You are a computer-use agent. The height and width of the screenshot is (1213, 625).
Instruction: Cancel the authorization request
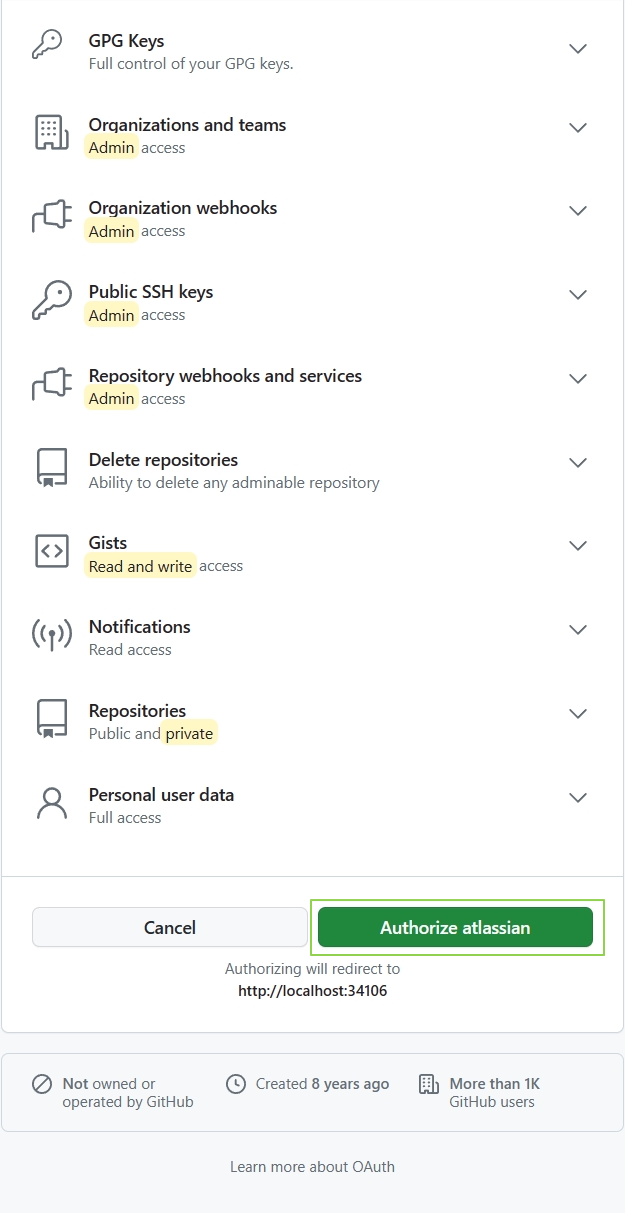[x=170, y=927]
